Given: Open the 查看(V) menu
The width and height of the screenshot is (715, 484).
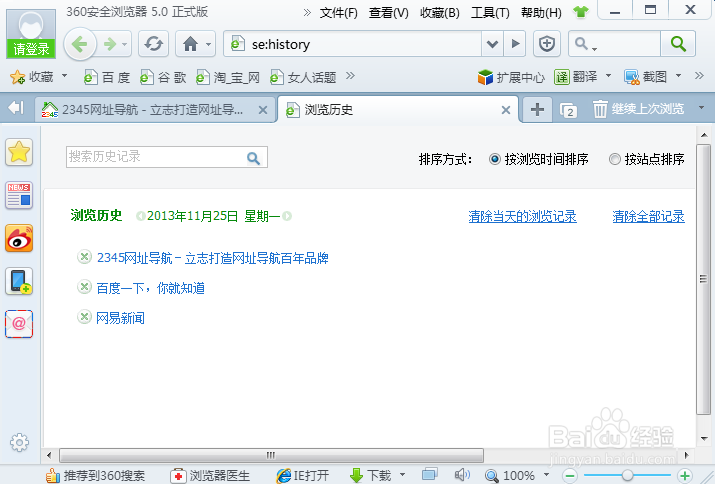Looking at the screenshot, I should [x=389, y=13].
